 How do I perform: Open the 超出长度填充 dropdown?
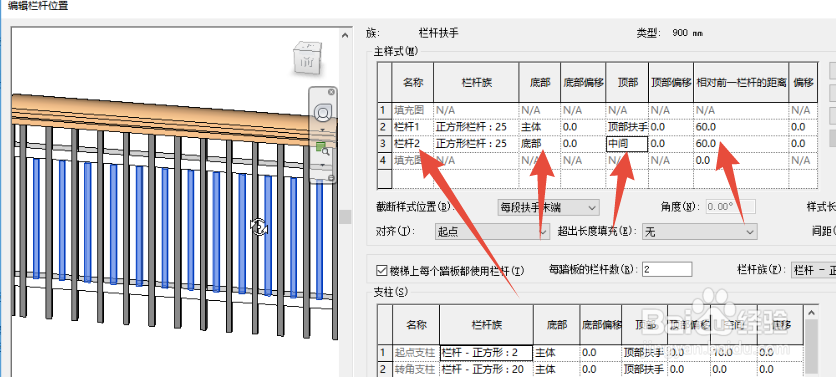[x=700, y=231]
